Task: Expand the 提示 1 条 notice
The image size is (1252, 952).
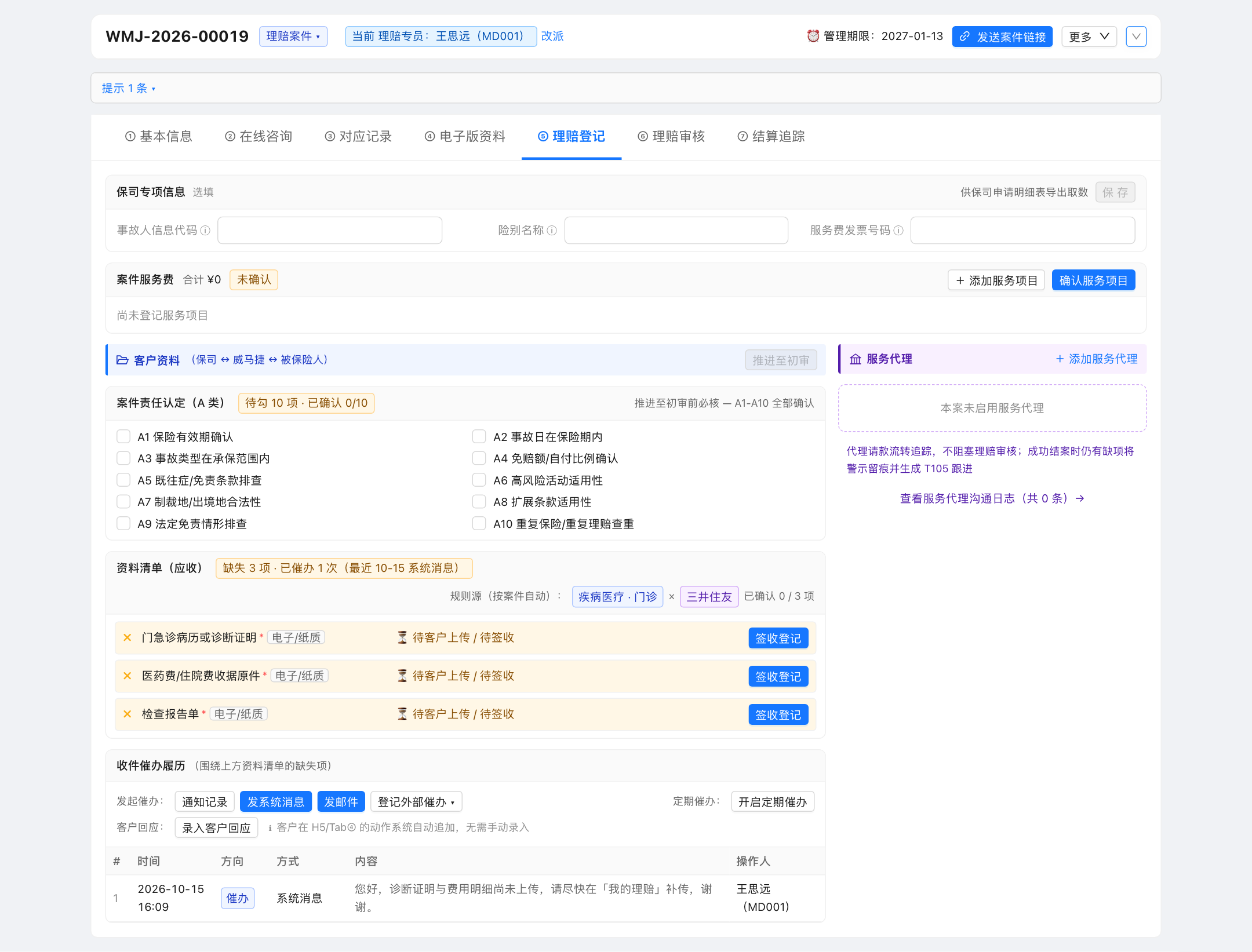Action: pyautogui.click(x=128, y=88)
